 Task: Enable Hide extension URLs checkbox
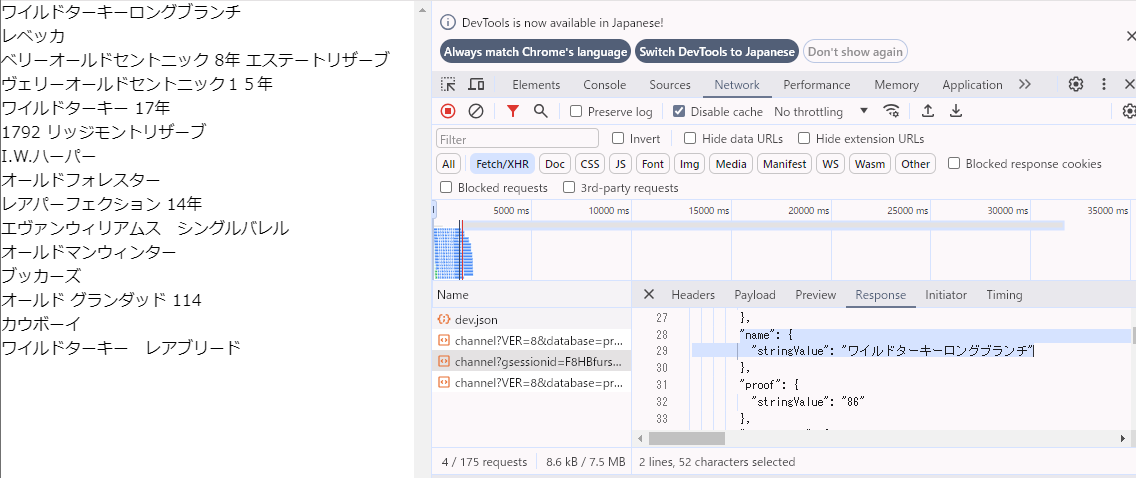click(x=803, y=138)
